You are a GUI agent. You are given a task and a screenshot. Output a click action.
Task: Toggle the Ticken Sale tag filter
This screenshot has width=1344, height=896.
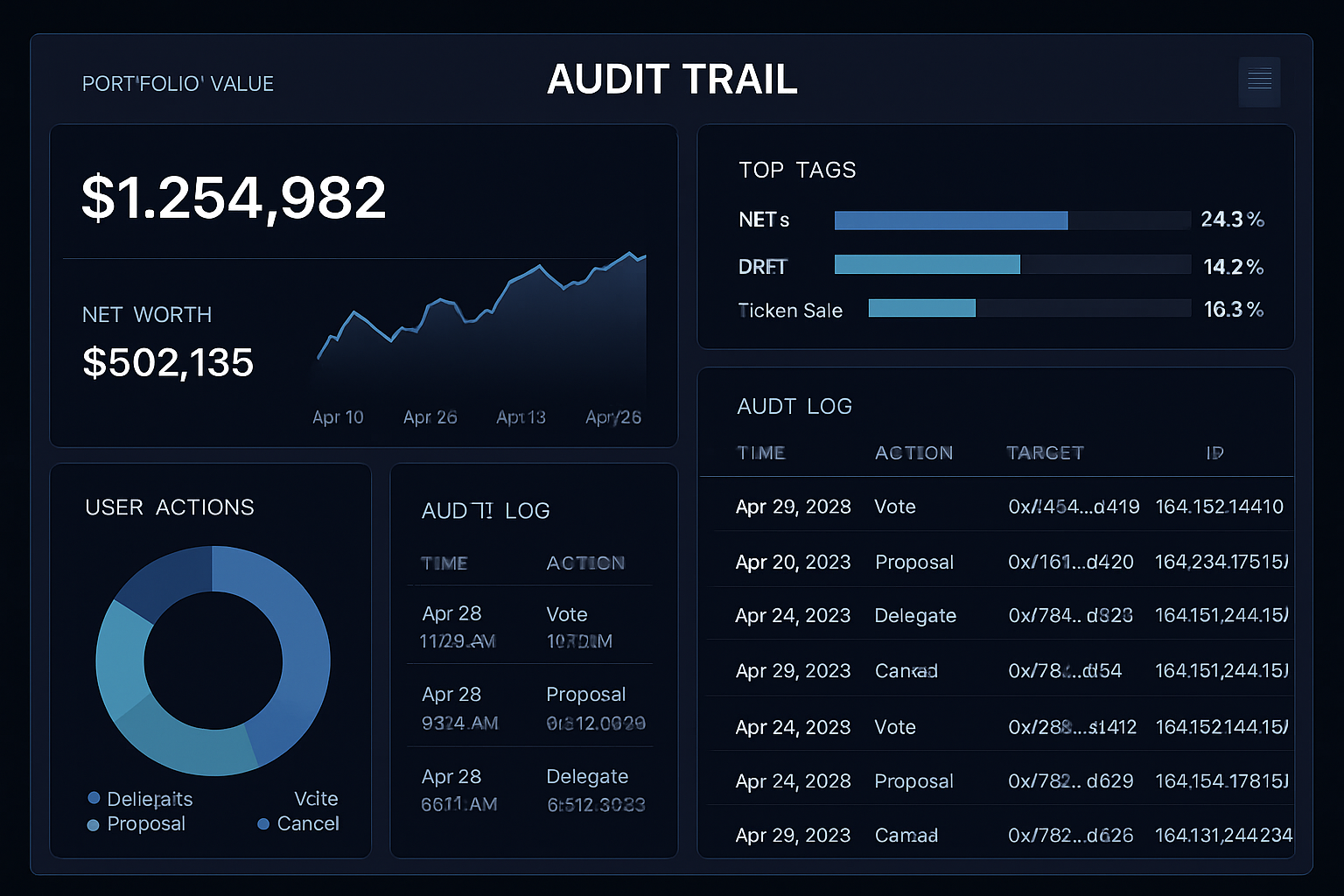(789, 310)
